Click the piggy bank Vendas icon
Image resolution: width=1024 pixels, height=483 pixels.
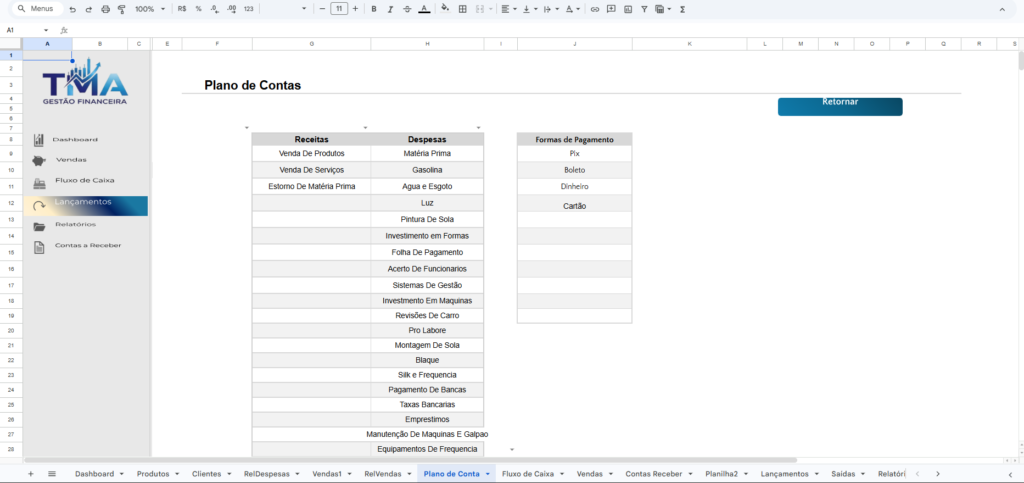[39, 160]
